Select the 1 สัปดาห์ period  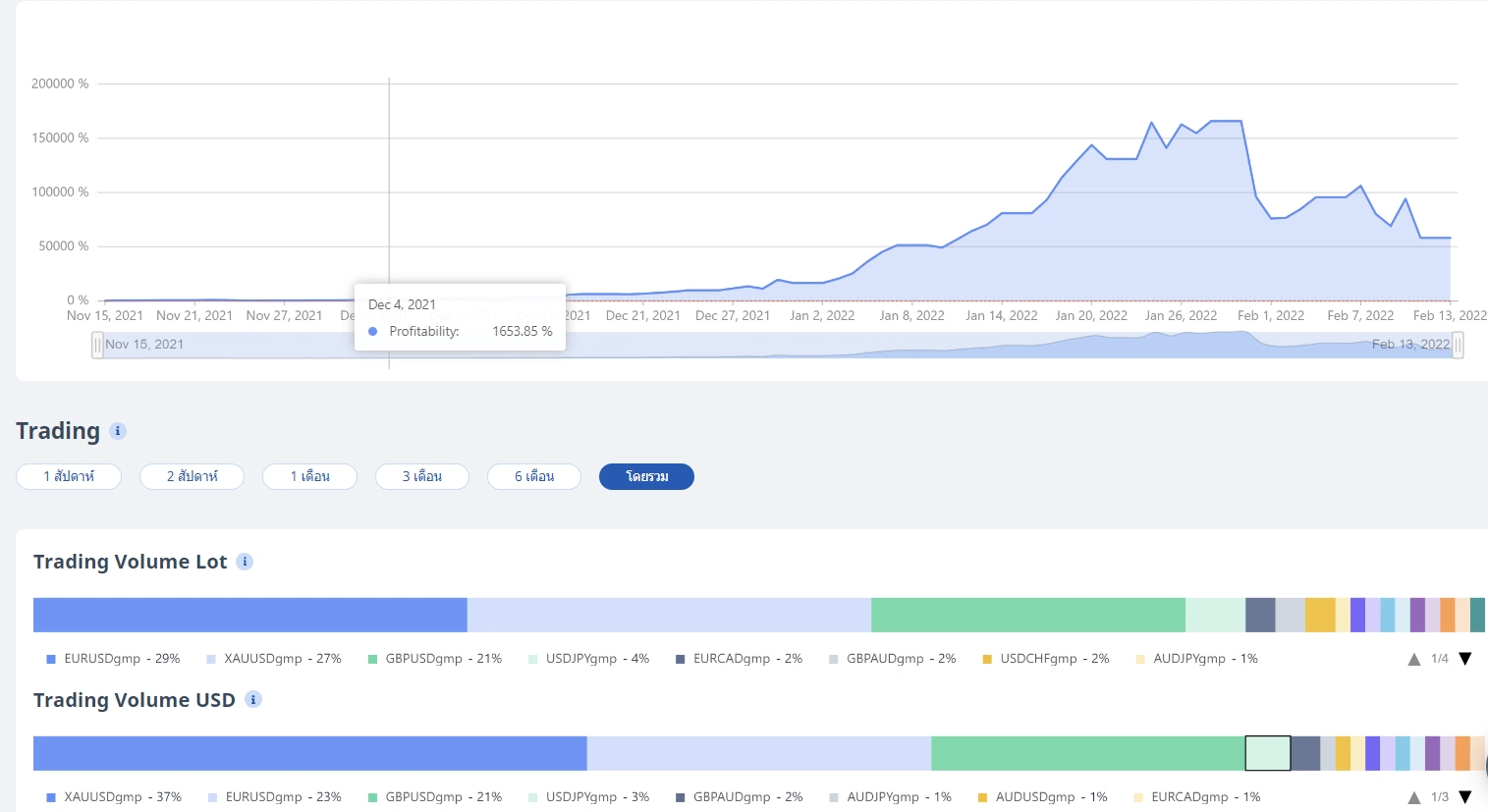coord(69,476)
